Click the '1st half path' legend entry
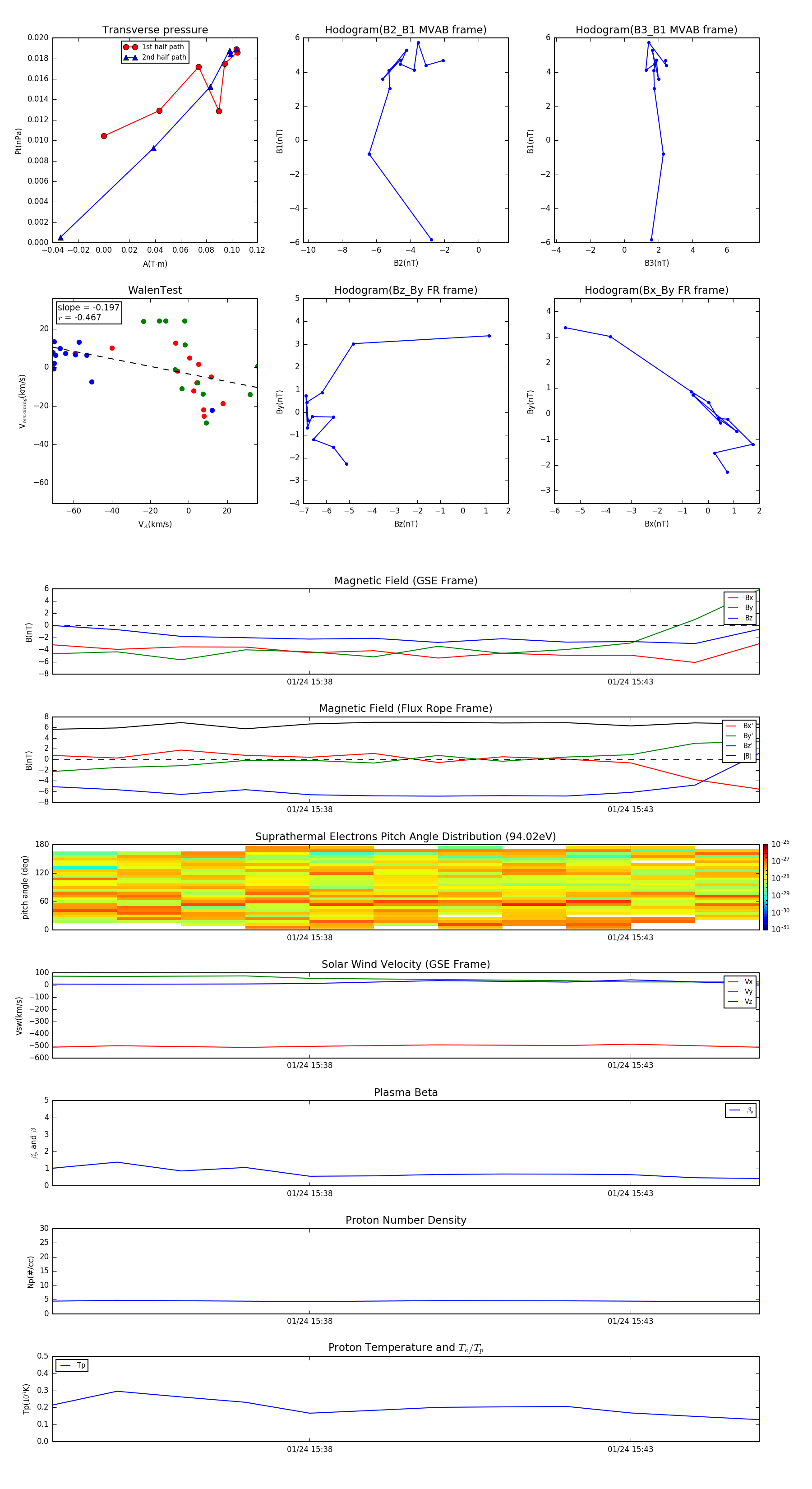 (x=154, y=47)
